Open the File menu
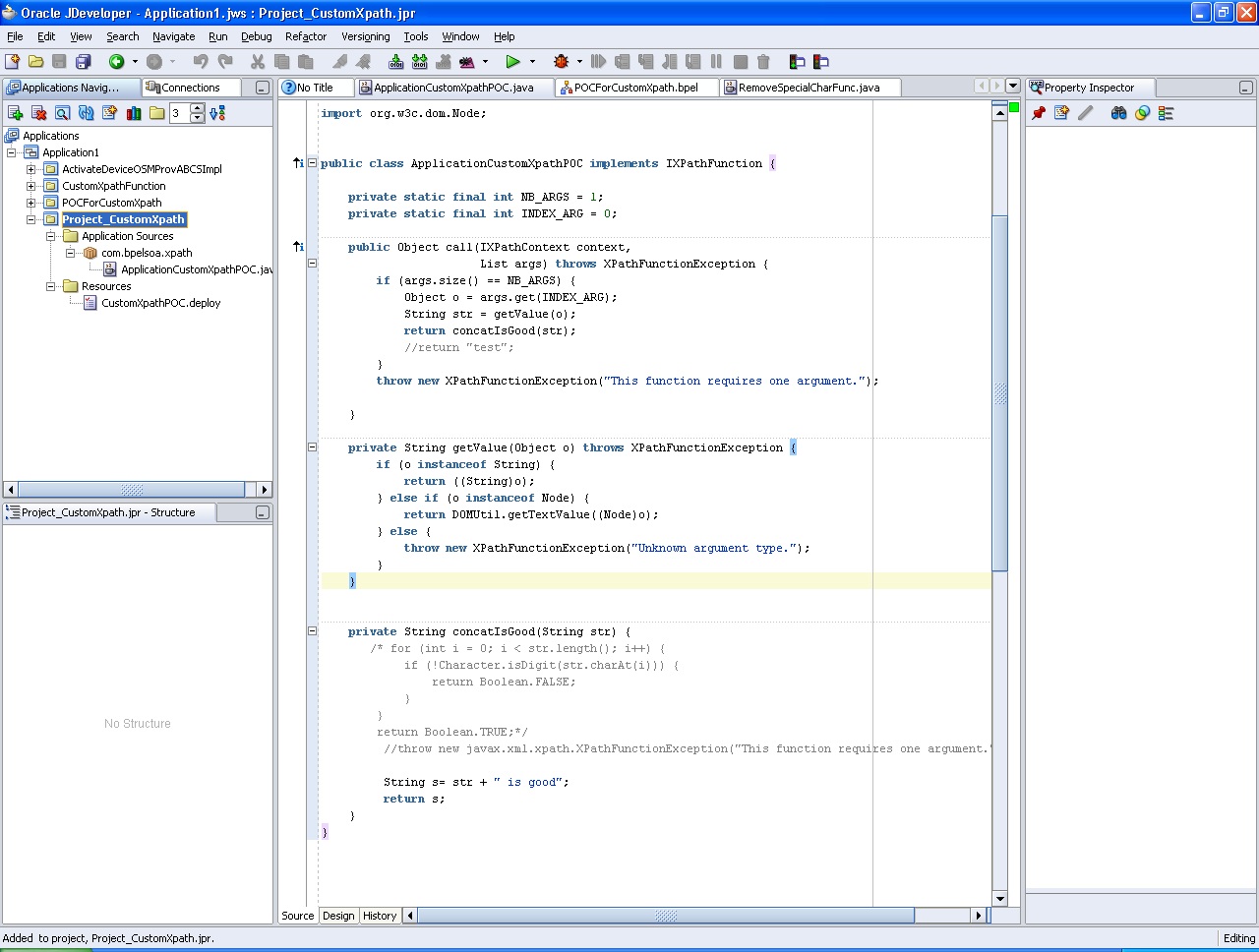Viewport: 1259px width, 952px height. click(x=15, y=36)
